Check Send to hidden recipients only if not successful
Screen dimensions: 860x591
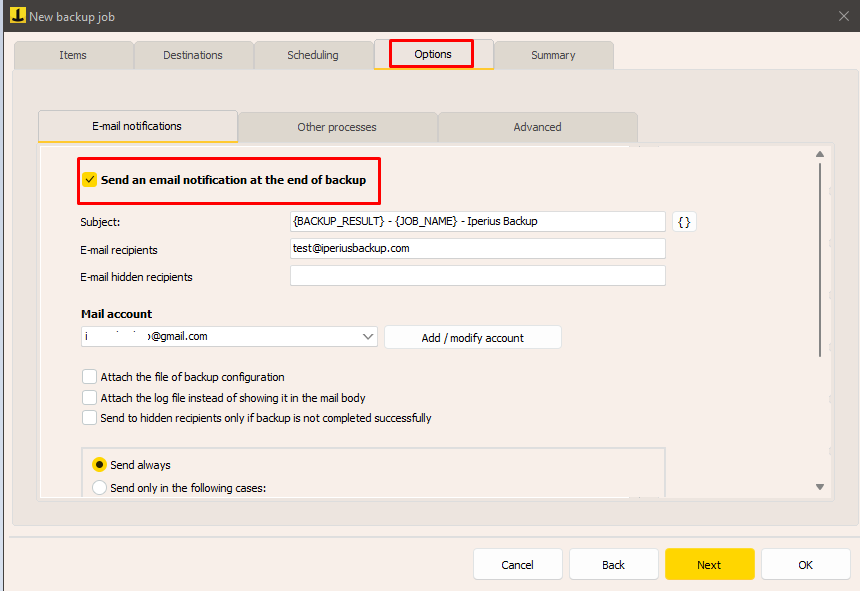tap(89, 418)
